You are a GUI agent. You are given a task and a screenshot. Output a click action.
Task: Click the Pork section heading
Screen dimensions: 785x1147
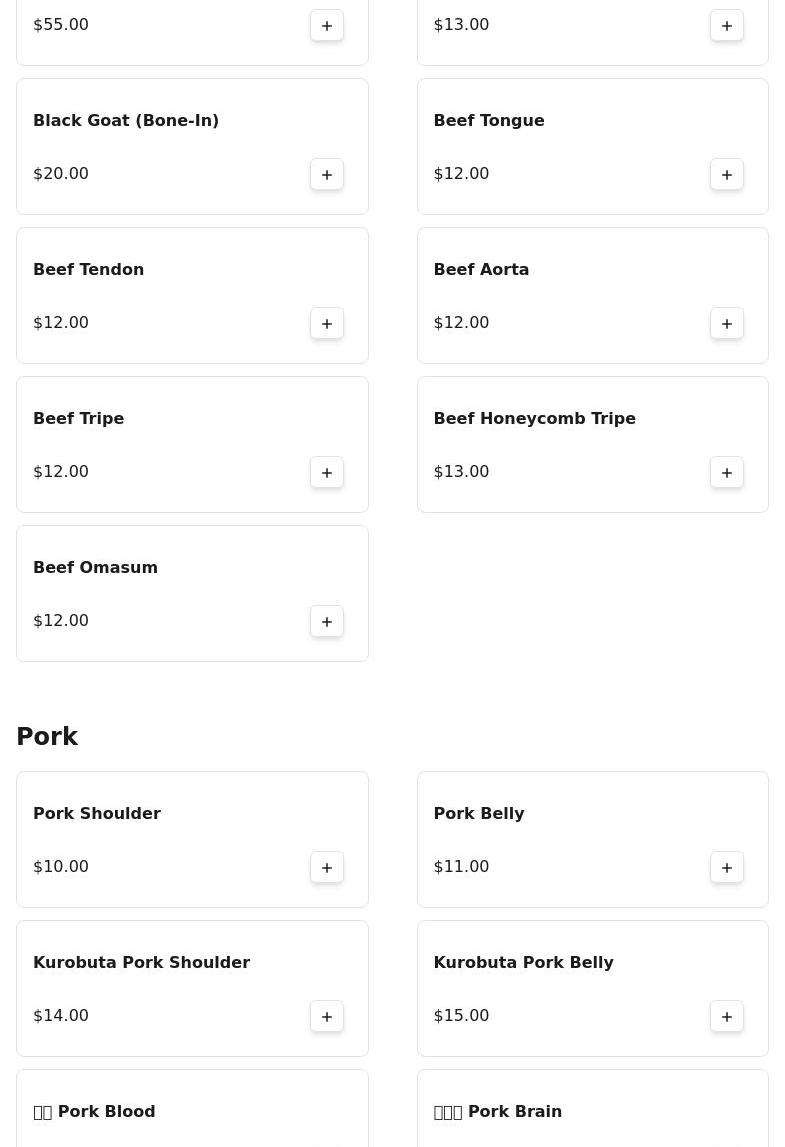47,737
